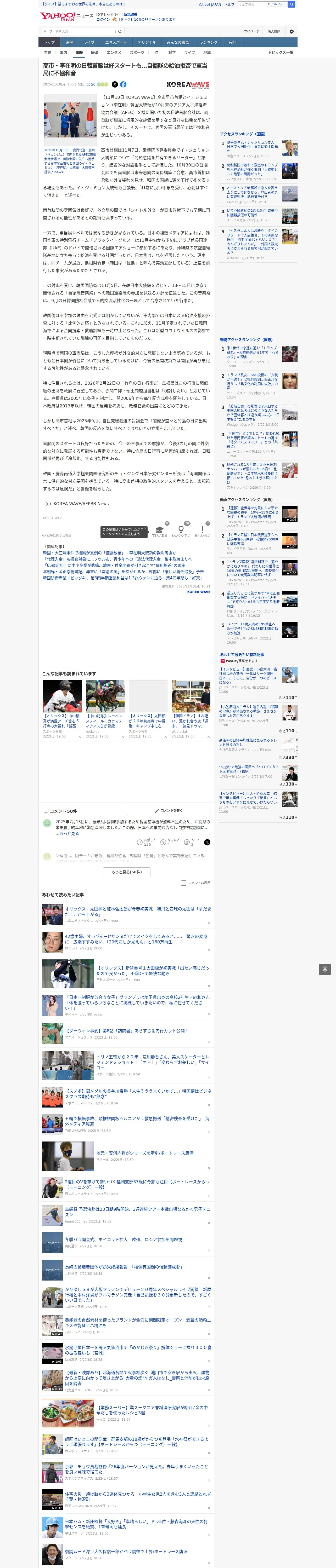Viewport: 336px width, 1568px height.
Task: Open the アプリファイ dropdown next to web search
Action: 277,4
